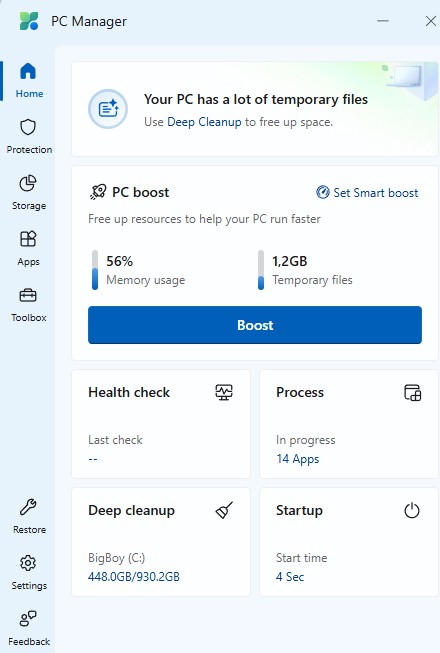Click the PC boost heading text

tap(141, 192)
